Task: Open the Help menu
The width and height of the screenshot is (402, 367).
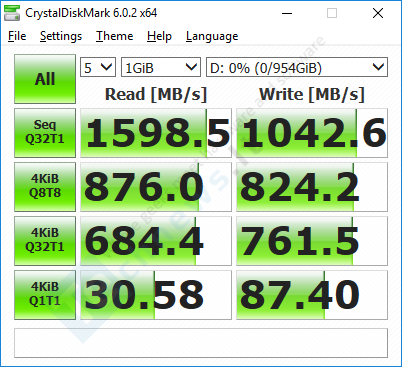Action: point(159,36)
